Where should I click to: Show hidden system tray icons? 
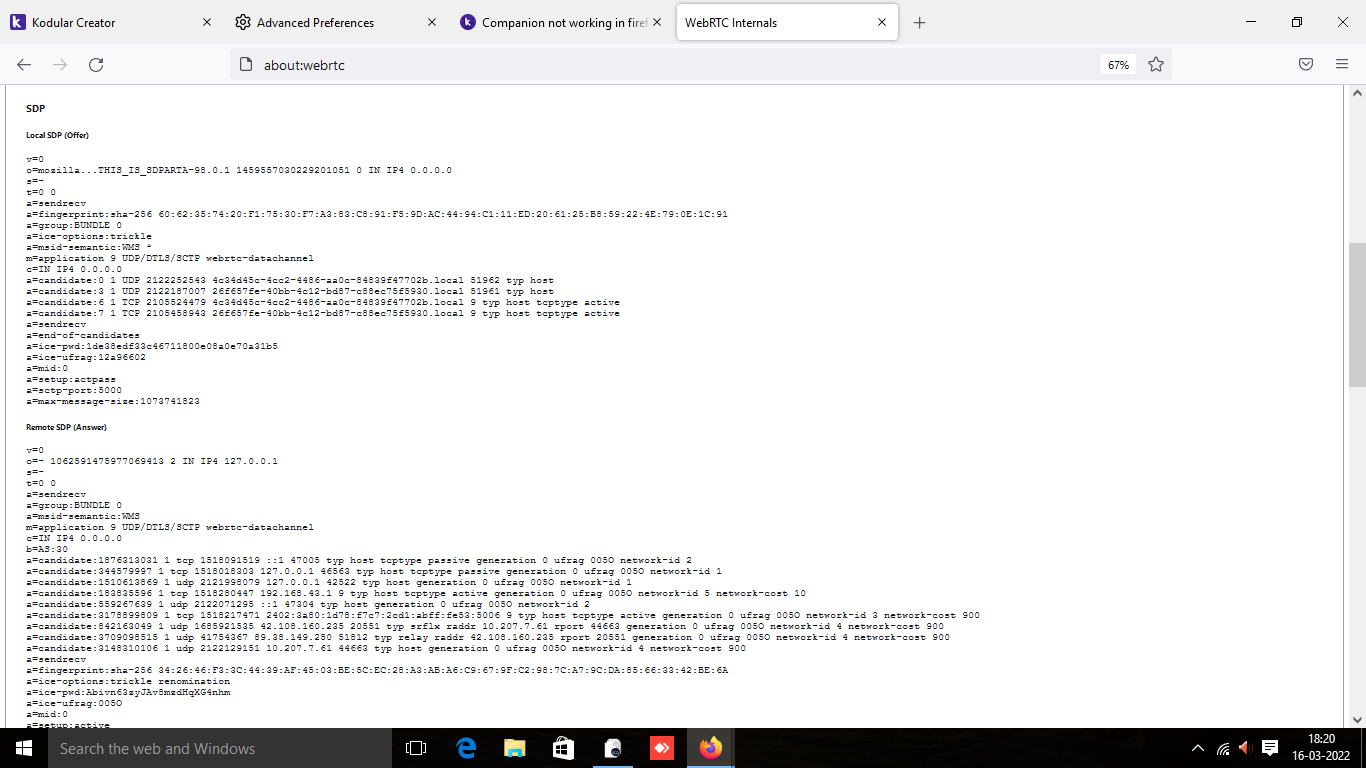1198,748
